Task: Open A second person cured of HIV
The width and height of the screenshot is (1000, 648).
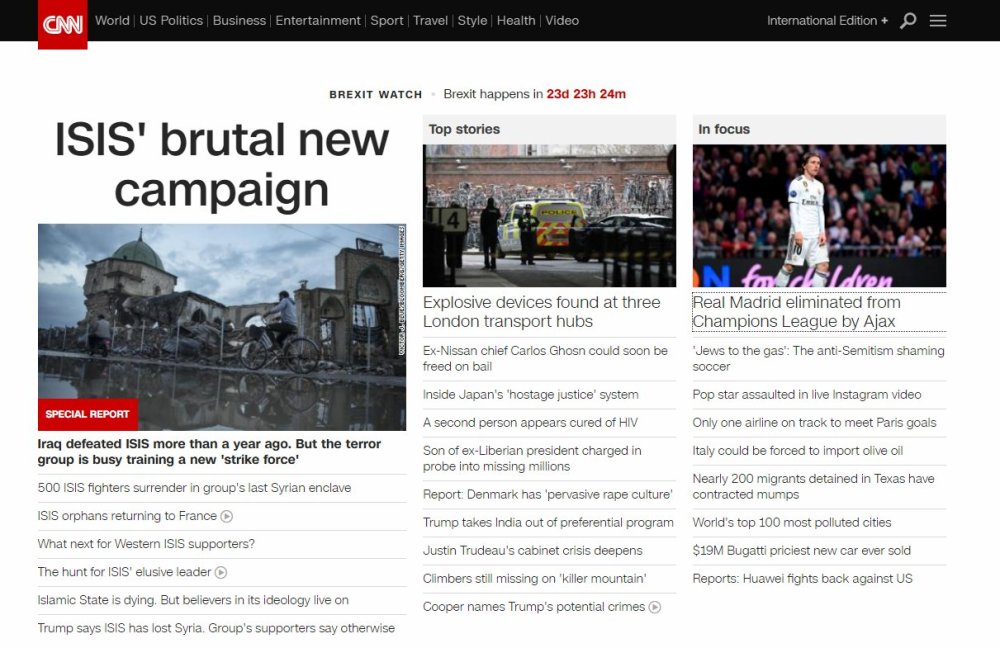Action: 530,423
